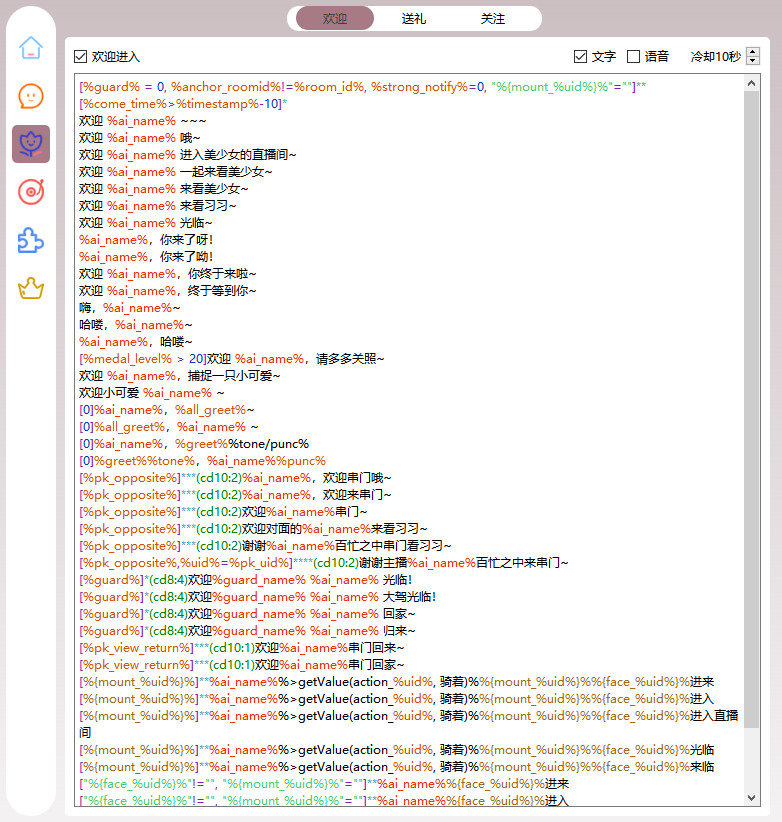
Task: Click the line 欢迎小可爱 %ai_name% in editor
Action: click(152, 393)
